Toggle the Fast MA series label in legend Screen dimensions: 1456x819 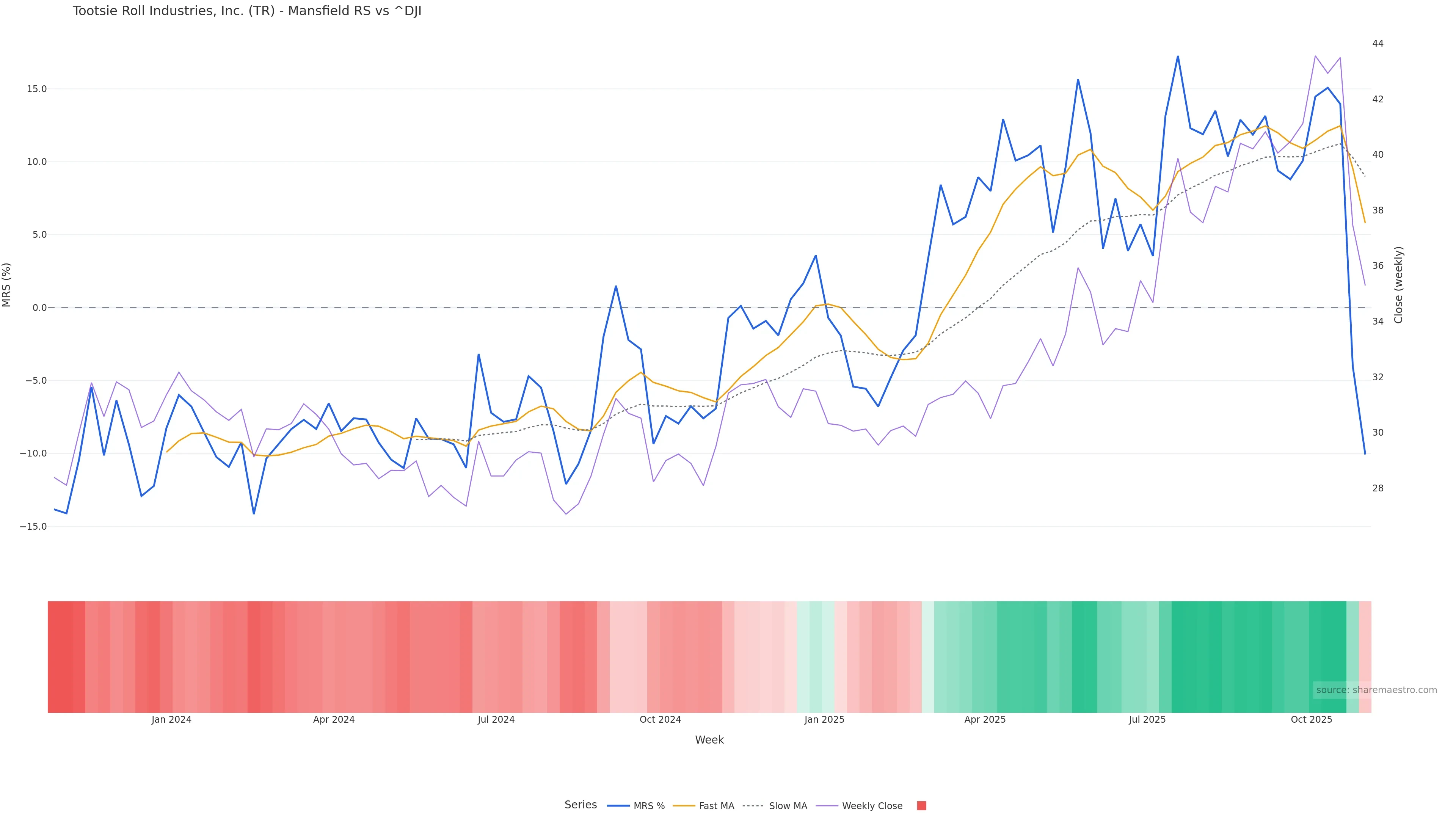(716, 806)
